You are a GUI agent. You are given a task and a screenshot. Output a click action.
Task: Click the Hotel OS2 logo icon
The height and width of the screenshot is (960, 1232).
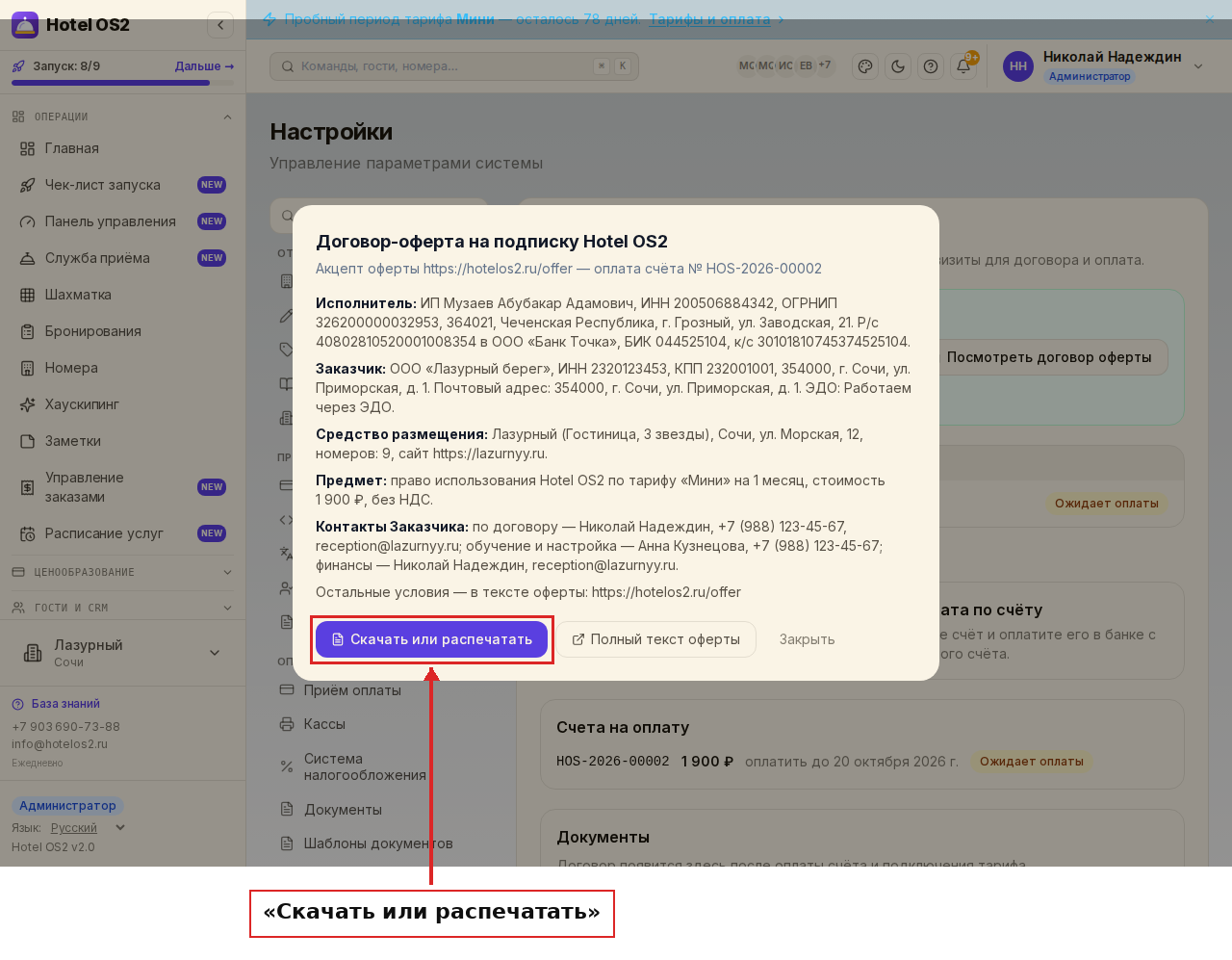(x=25, y=25)
